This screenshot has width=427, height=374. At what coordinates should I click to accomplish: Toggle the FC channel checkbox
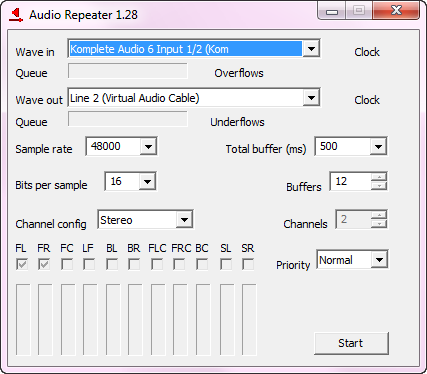[67, 265]
